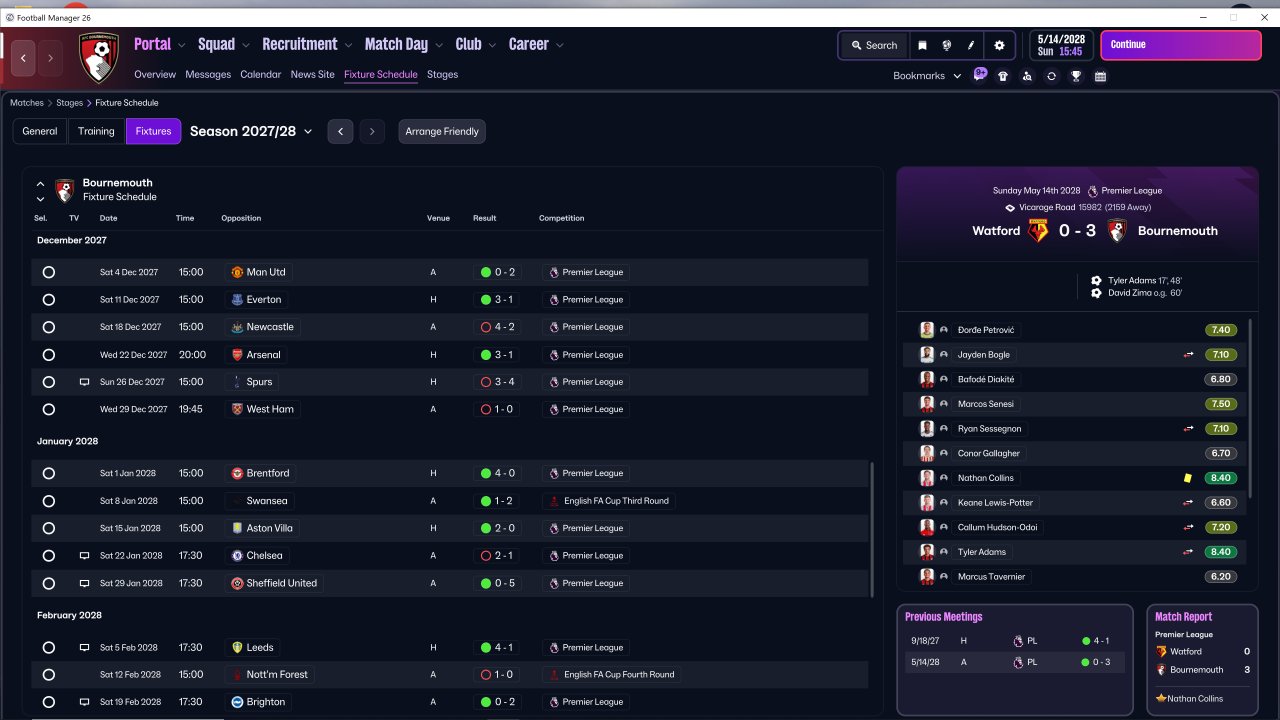1280x720 pixels.
Task: Open the scouting search shortcut icon
Action: [x=1027, y=76]
